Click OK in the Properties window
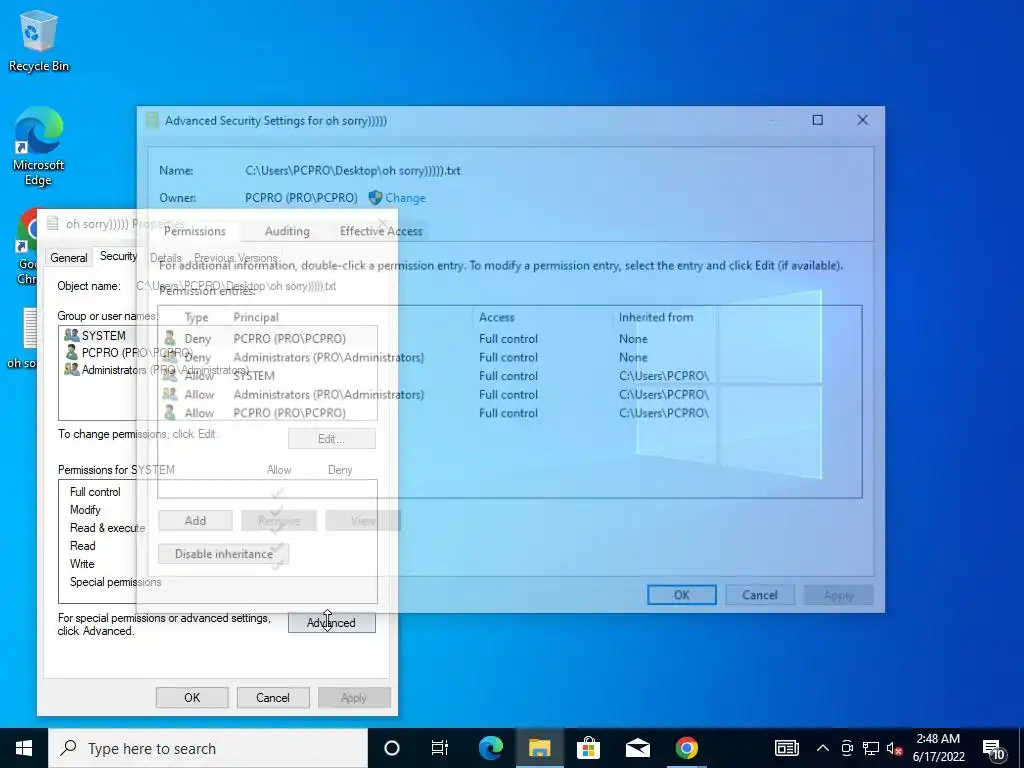This screenshot has width=1024, height=768. tap(192, 697)
